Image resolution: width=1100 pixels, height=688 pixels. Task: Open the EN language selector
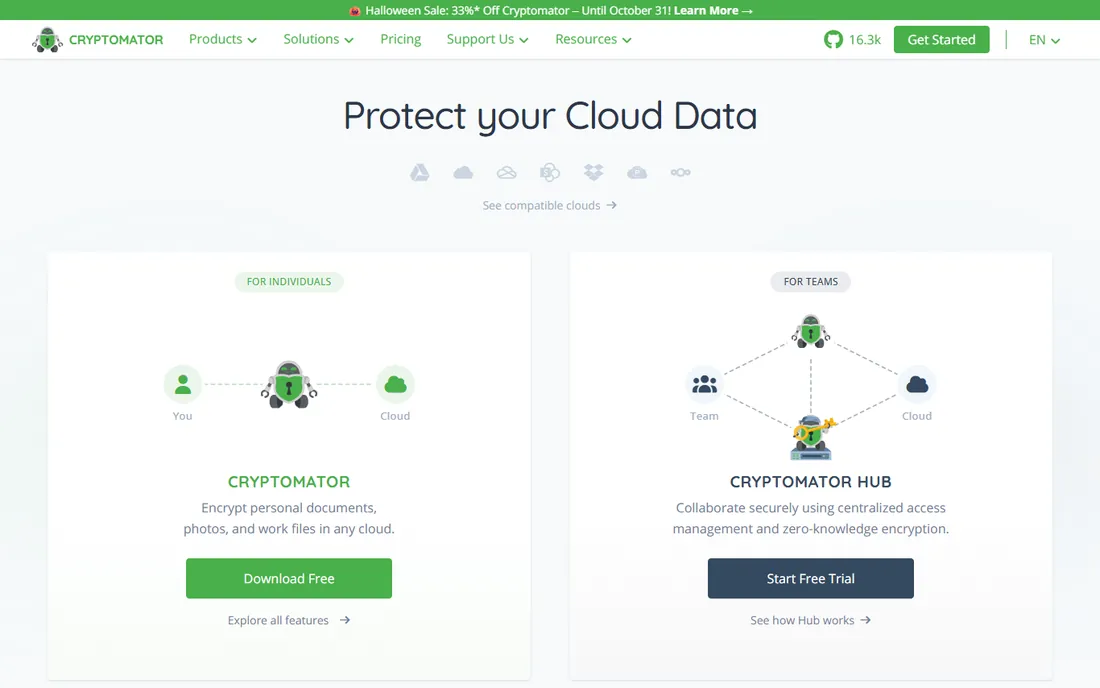click(x=1044, y=40)
